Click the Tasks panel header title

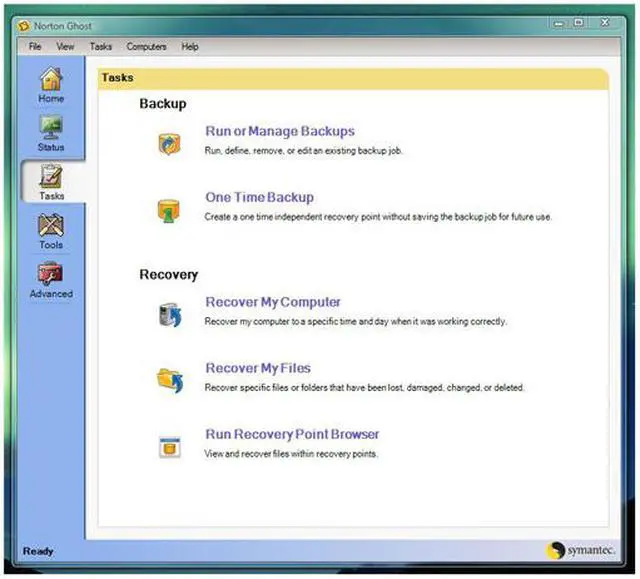(x=118, y=78)
